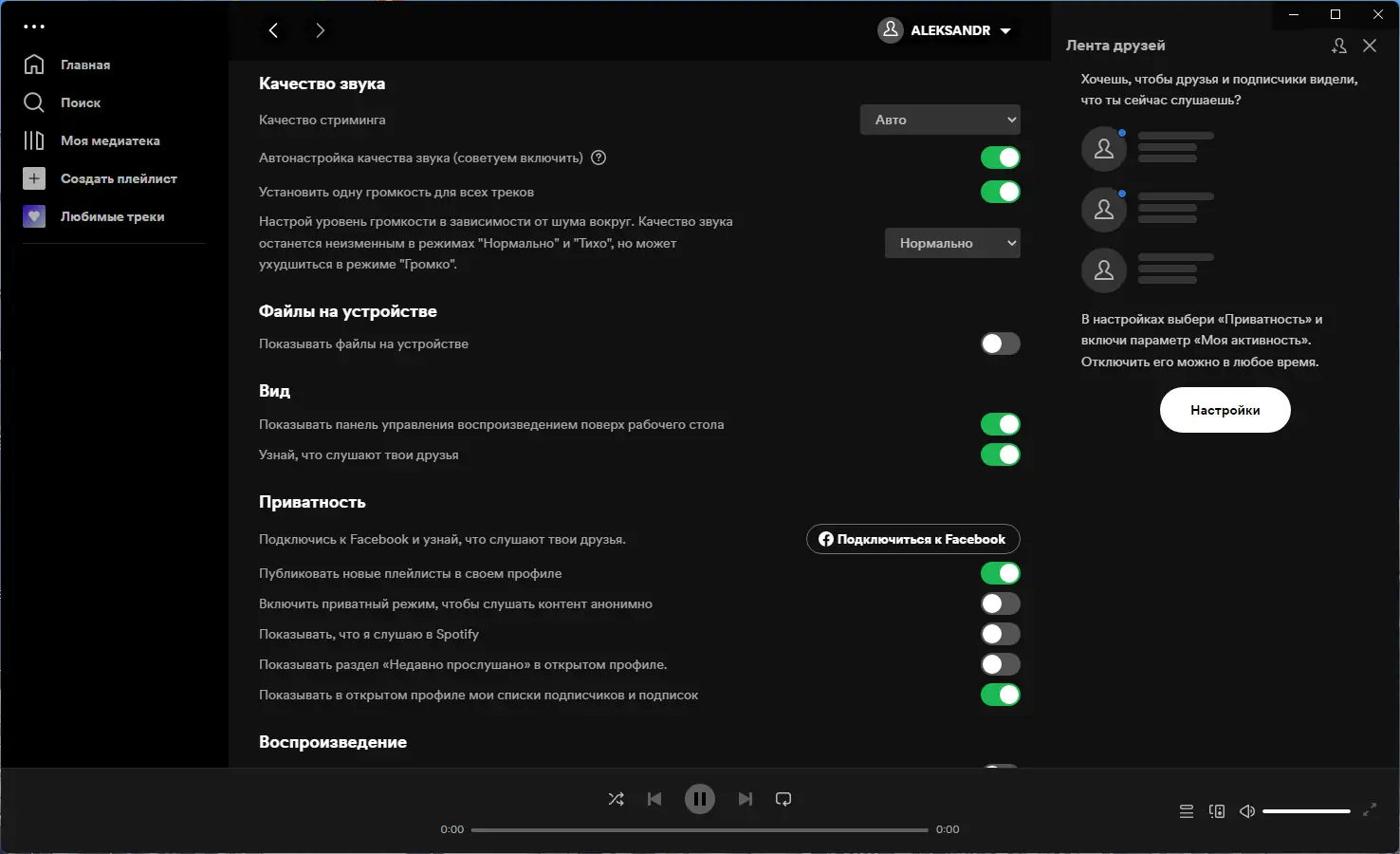Skip to the previous track
Viewport: 1400px width, 854px height.
pos(654,799)
